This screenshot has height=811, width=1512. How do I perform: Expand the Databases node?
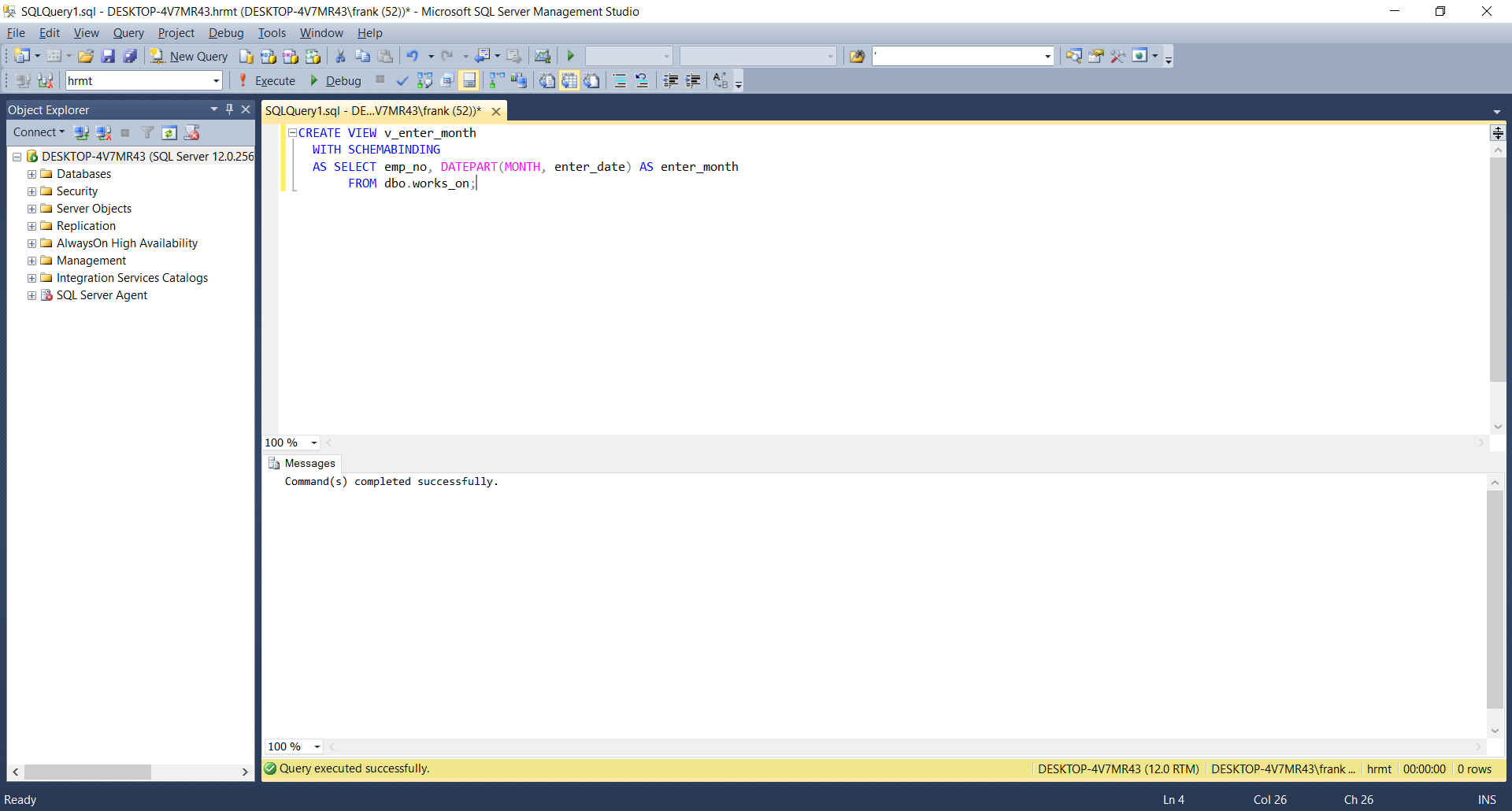tap(31, 174)
